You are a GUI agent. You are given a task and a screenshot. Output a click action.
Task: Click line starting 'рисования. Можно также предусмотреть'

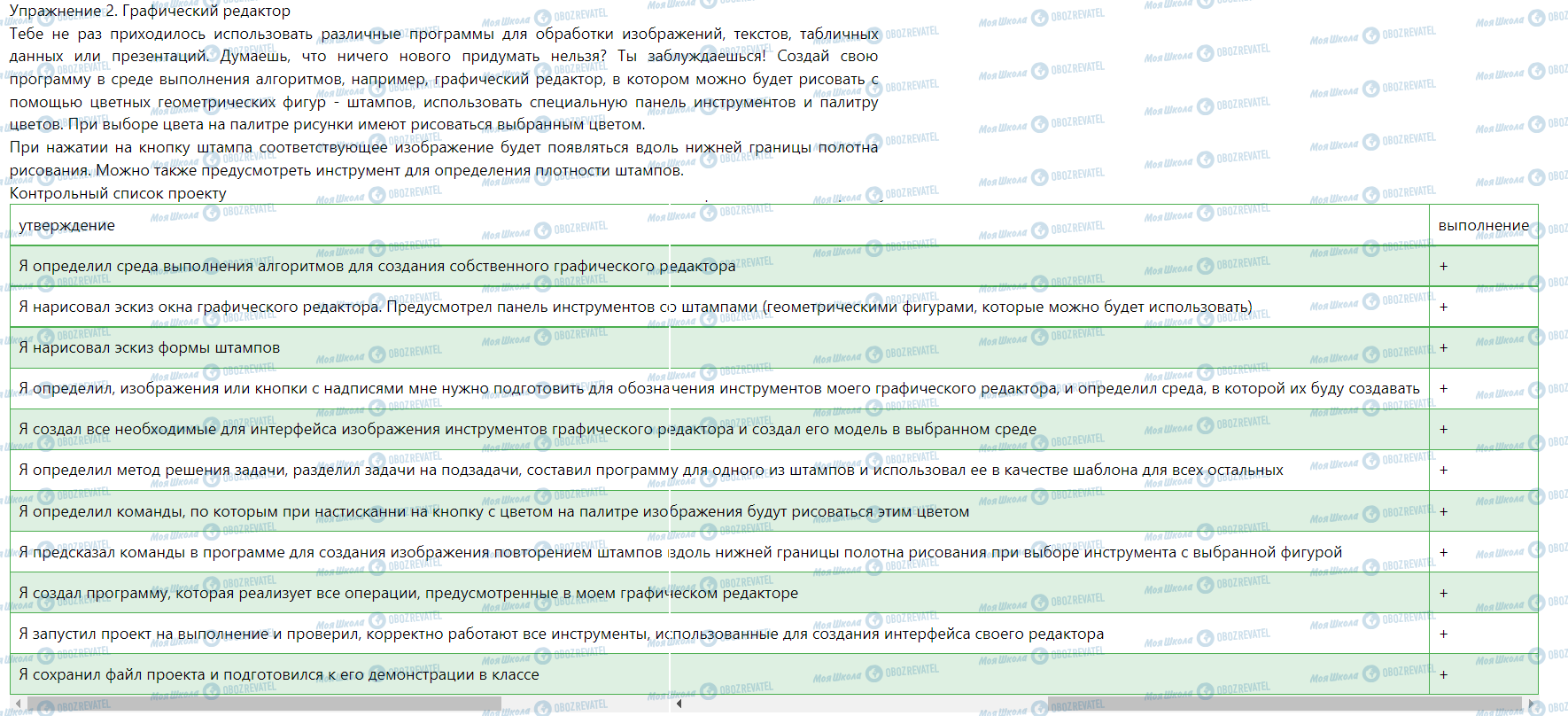346,170
